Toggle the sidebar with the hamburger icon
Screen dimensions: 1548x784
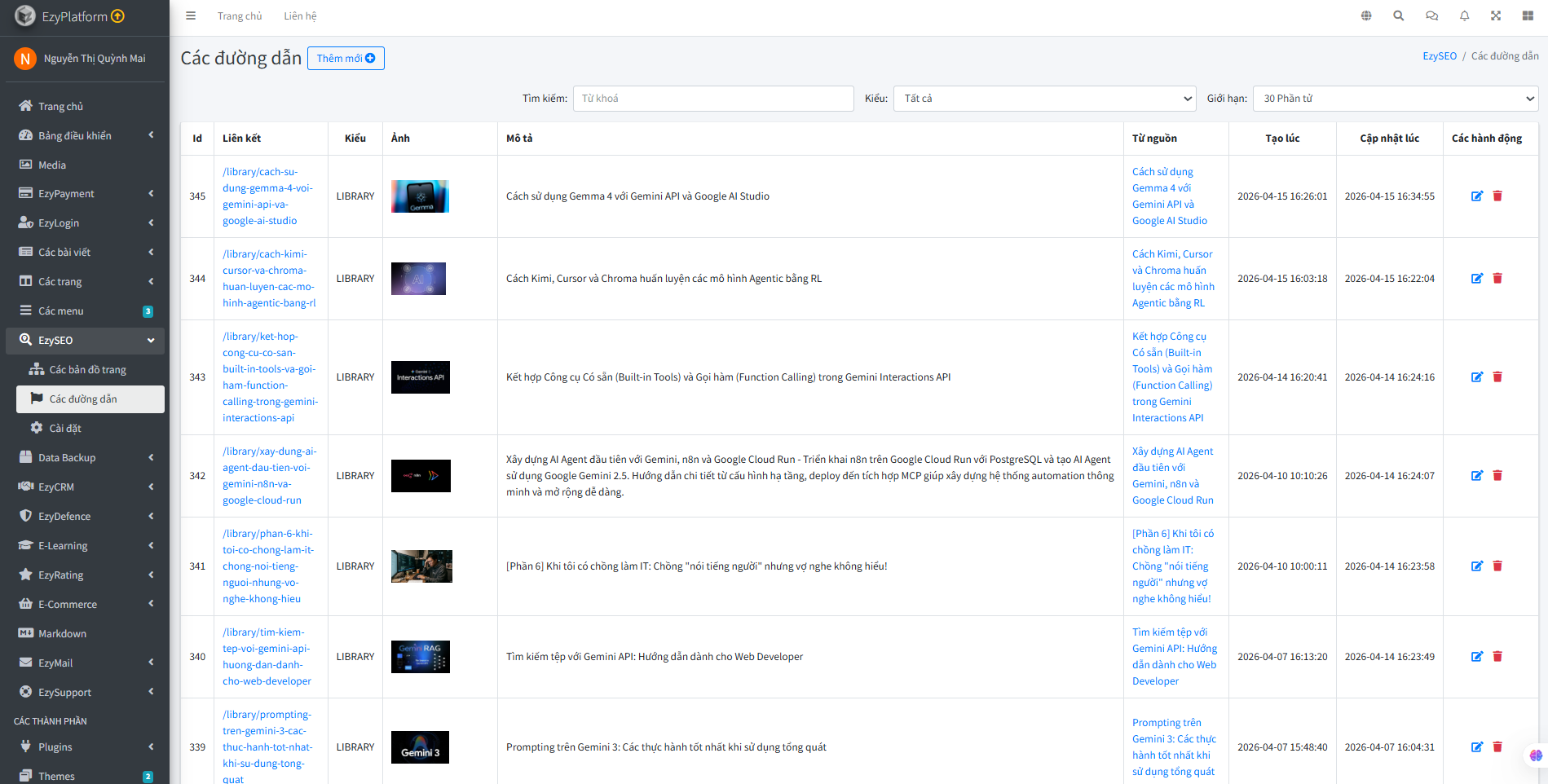(x=191, y=15)
